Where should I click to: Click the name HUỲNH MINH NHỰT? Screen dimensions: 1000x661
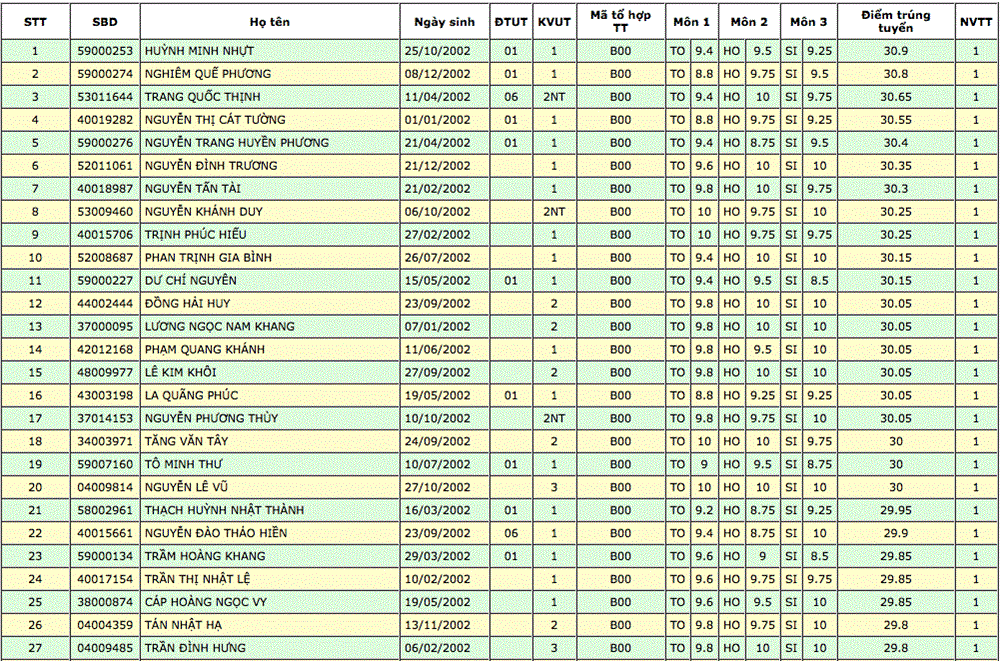coord(201,51)
